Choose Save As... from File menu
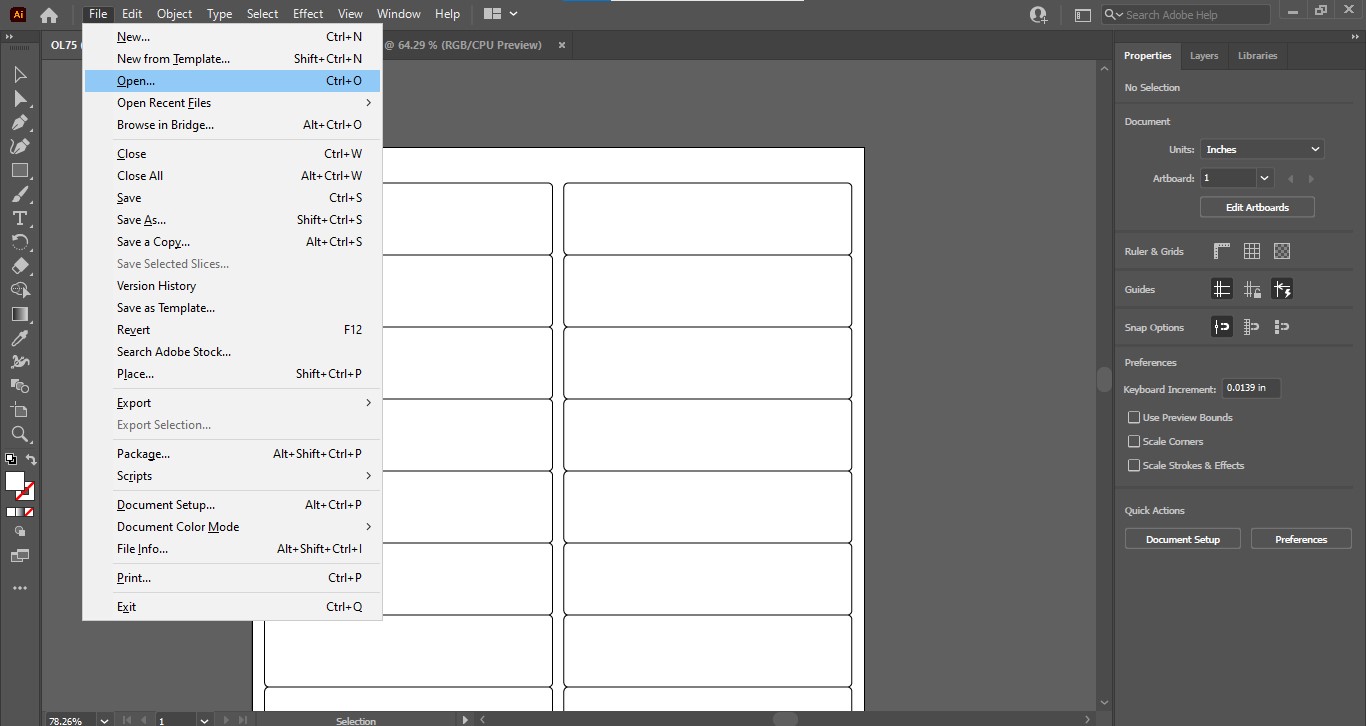Screen dimensions: 1366x726 pyautogui.click(x=231, y=220)
